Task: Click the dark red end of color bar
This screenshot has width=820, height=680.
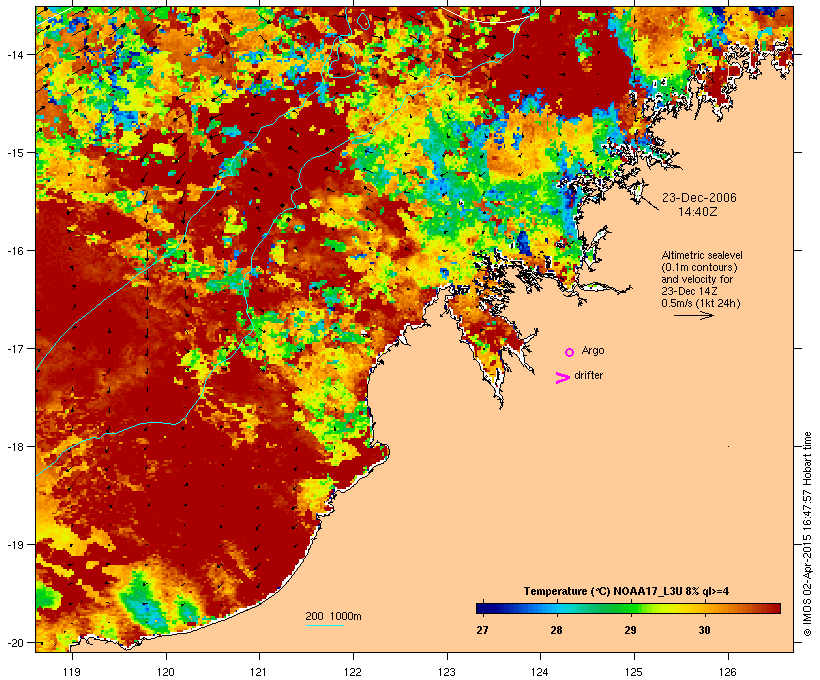Action: click(x=776, y=608)
